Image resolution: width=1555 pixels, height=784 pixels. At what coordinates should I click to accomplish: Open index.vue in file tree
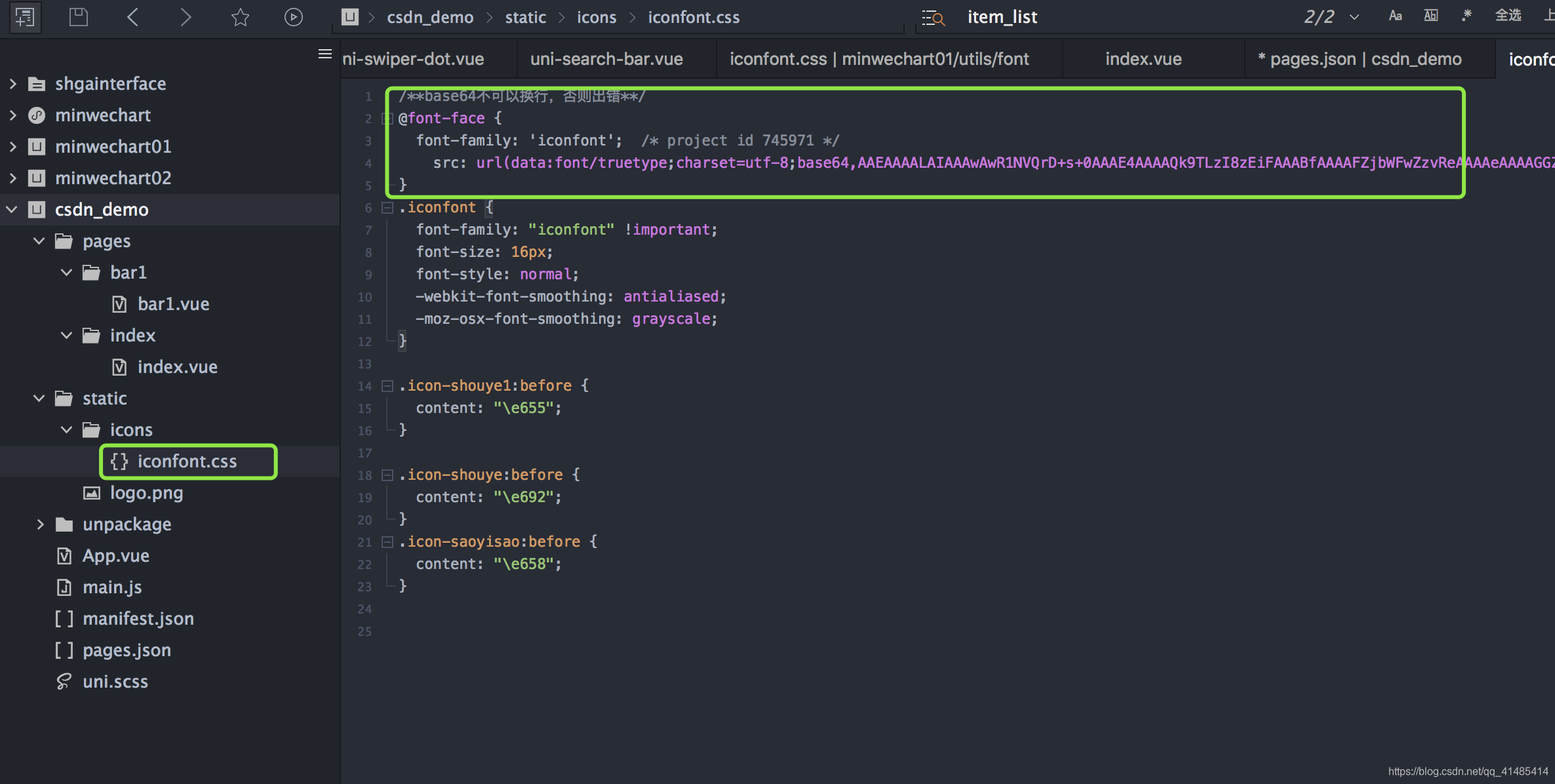[x=178, y=367]
